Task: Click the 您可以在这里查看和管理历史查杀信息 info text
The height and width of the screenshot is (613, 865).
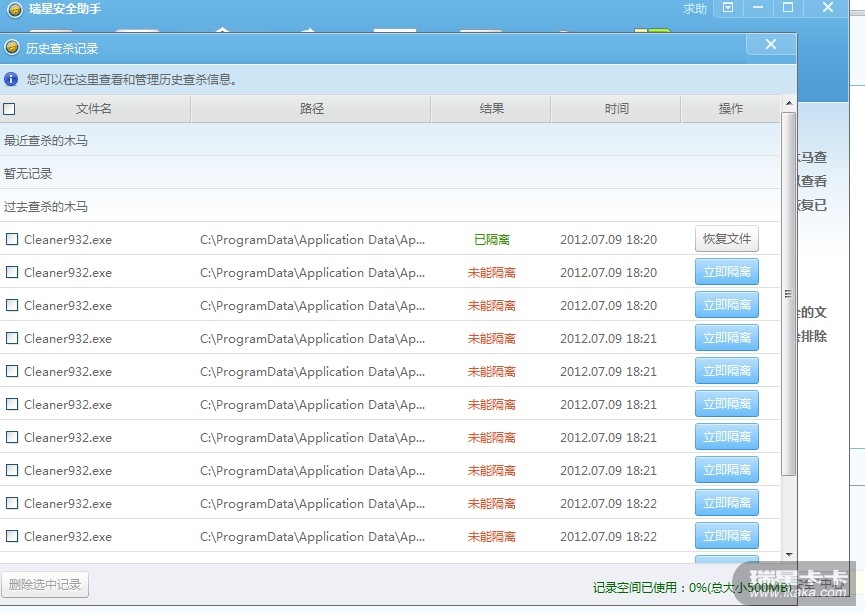Action: pyautogui.click(x=132, y=79)
